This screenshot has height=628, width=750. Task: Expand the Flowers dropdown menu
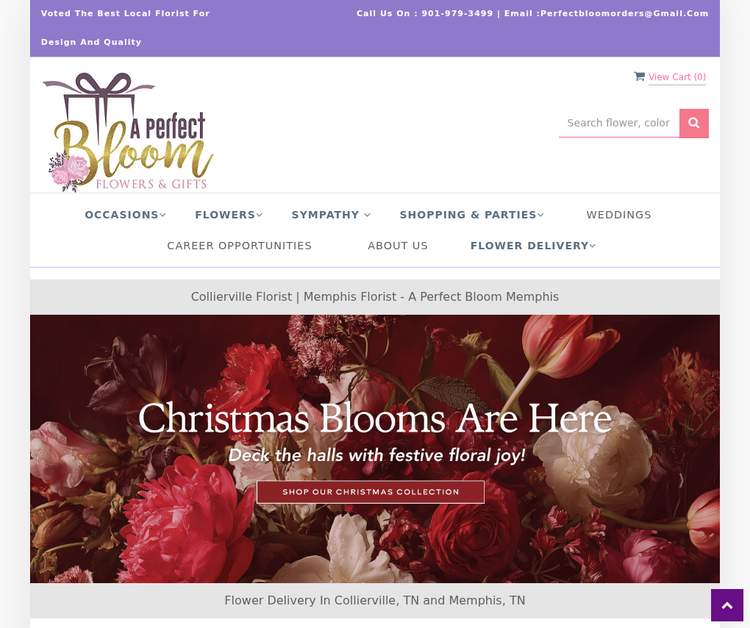tap(229, 215)
